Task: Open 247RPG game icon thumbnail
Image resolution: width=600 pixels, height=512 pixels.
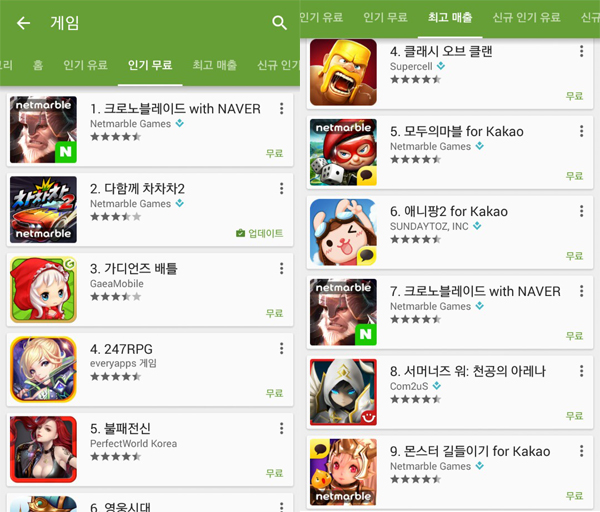Action: tap(43, 369)
